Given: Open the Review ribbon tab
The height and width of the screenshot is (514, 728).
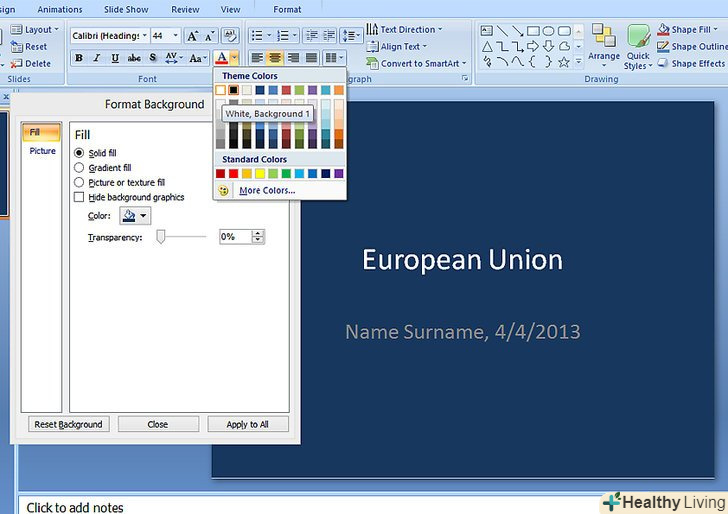Looking at the screenshot, I should coord(185,9).
